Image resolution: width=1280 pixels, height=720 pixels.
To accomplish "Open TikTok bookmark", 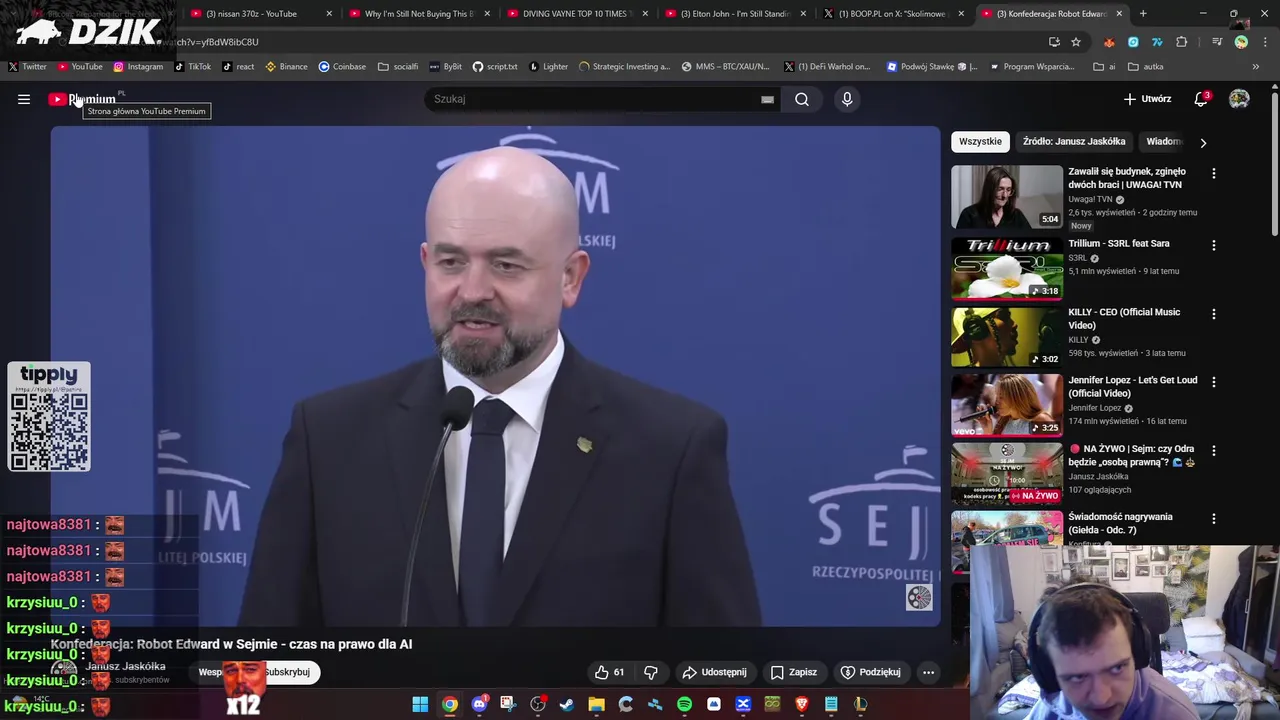I will tap(192, 67).
